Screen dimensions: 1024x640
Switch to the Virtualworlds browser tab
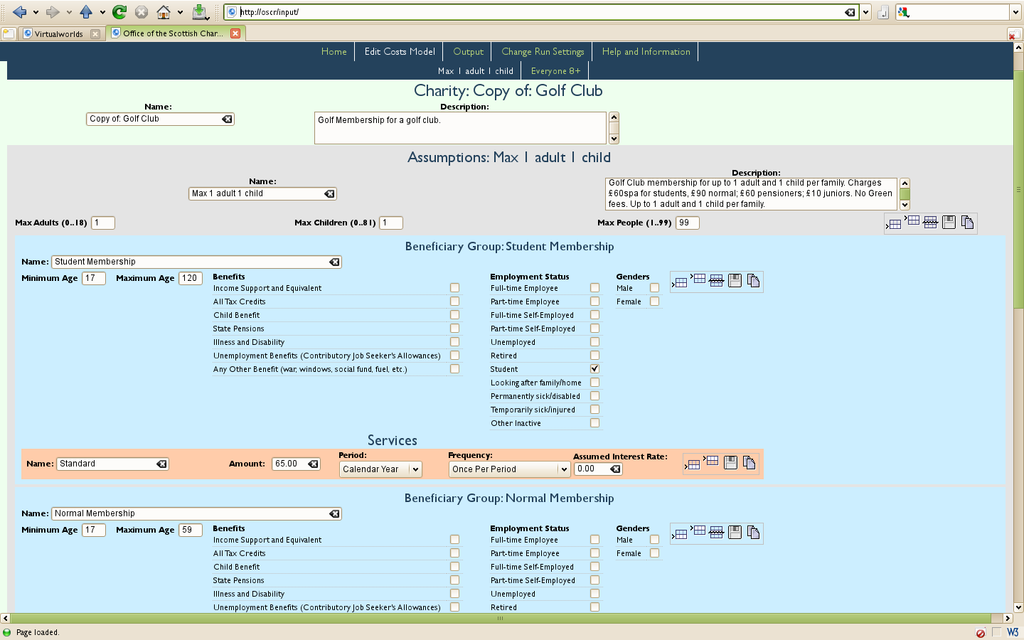[52, 33]
